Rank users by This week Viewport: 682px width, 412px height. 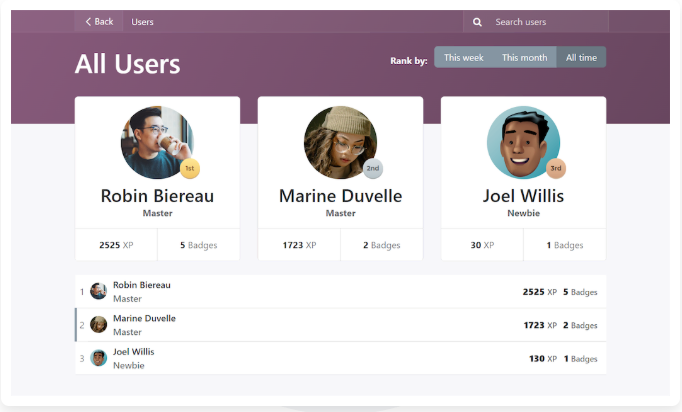click(464, 58)
